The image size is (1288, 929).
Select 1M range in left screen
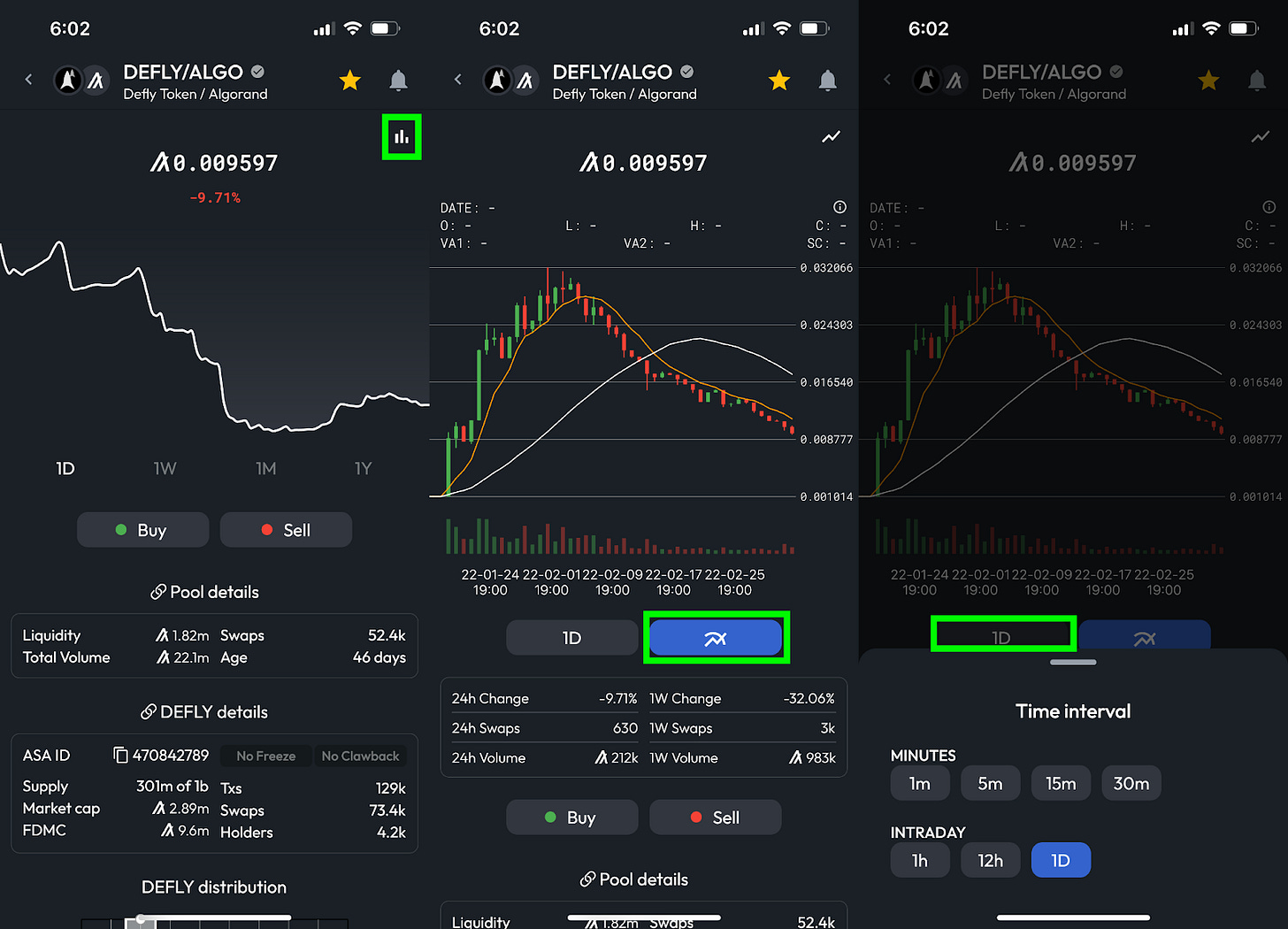point(265,468)
